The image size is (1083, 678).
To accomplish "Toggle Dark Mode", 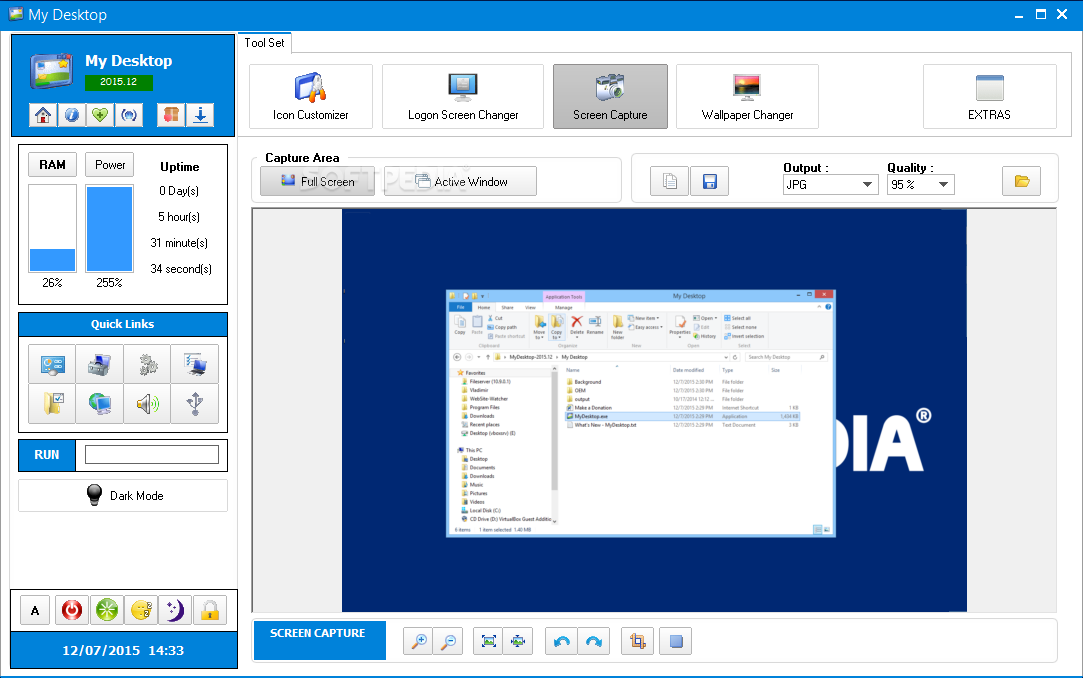I will pyautogui.click(x=123, y=496).
